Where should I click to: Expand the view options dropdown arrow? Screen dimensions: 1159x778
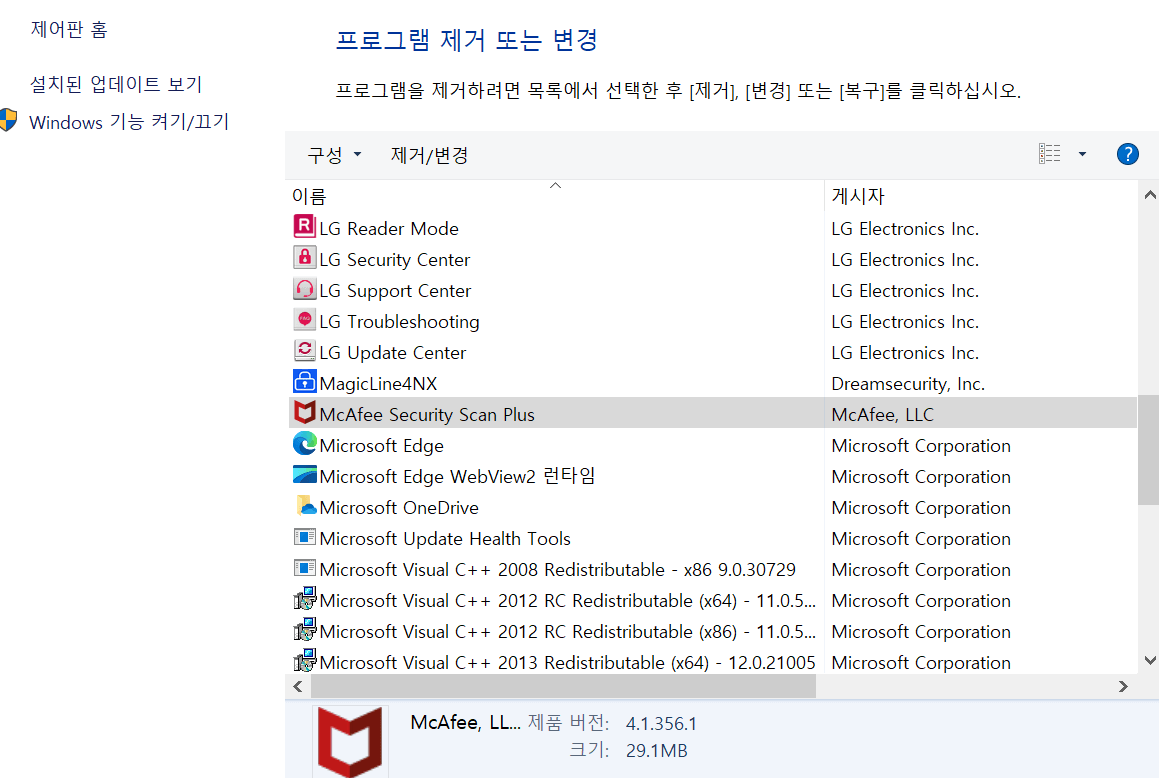1082,154
